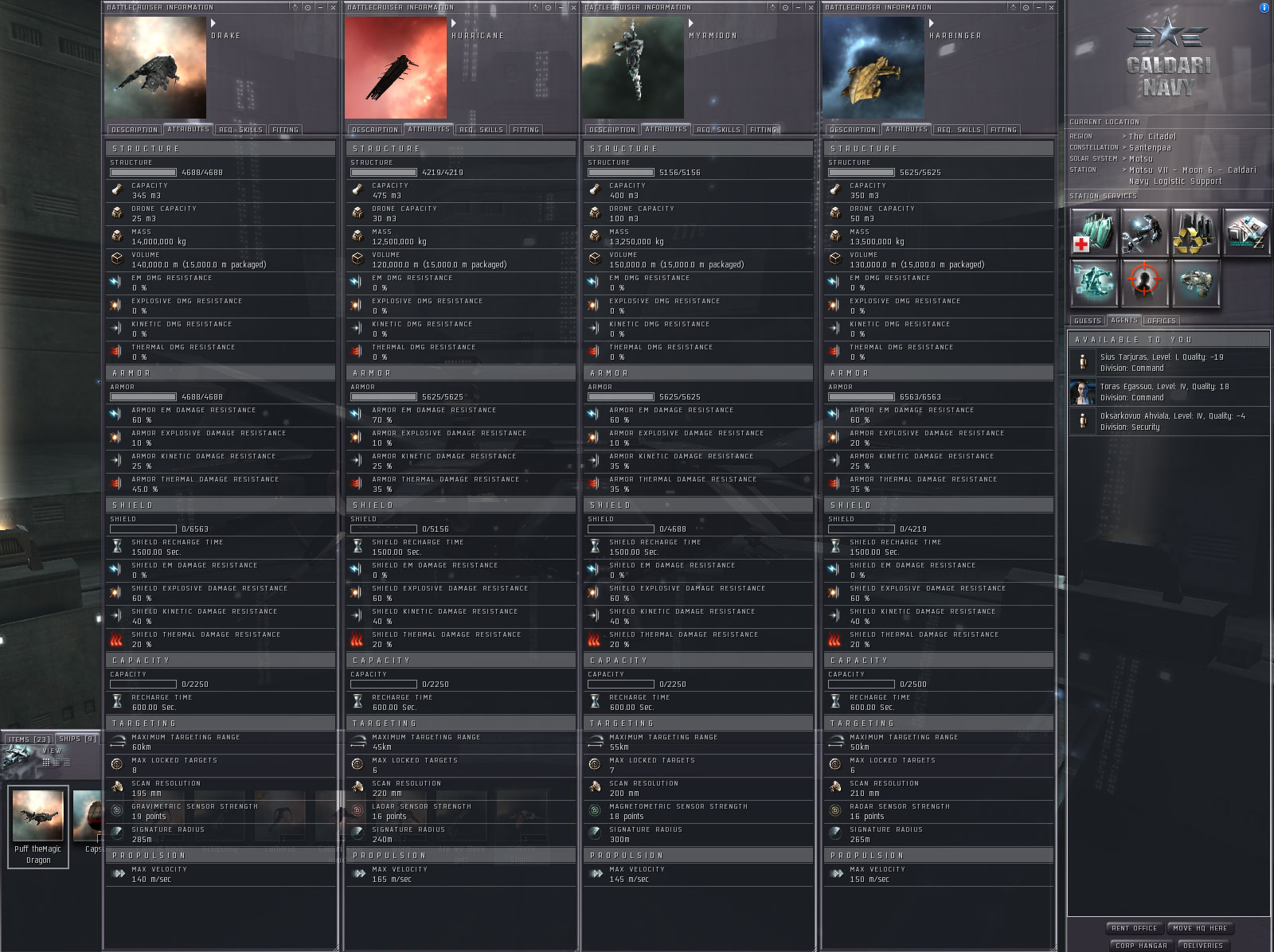Click the Motsu solar system link
The height and width of the screenshot is (952, 1274).
tap(1141, 159)
